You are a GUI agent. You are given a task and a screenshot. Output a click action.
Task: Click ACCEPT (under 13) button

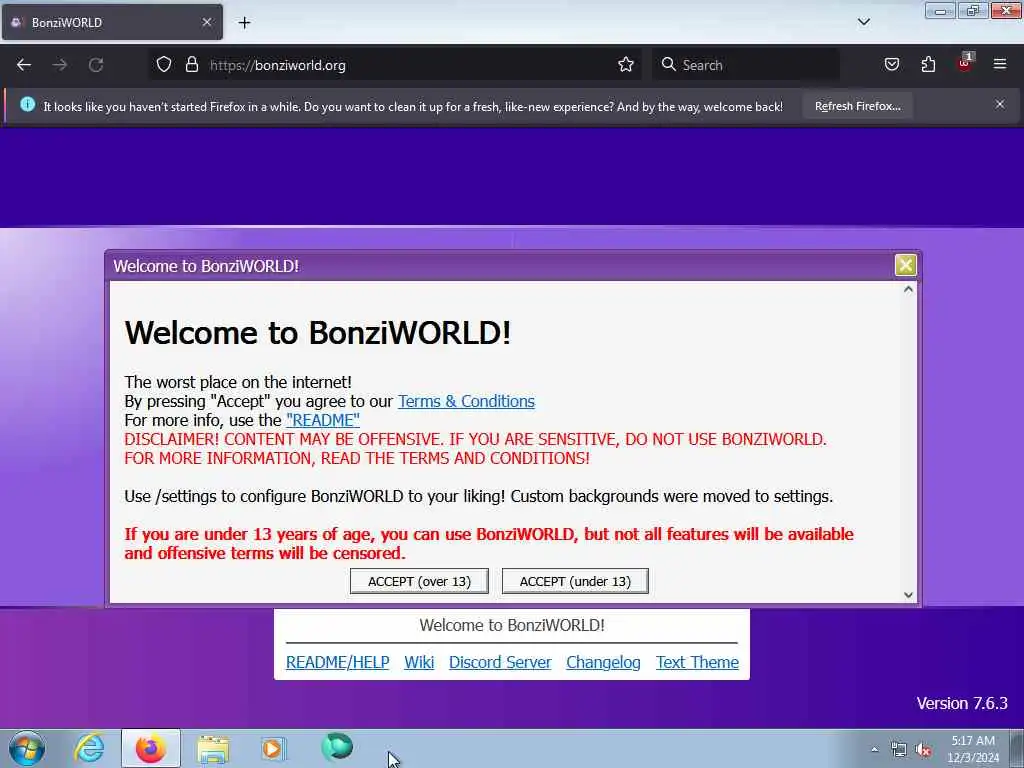pyautogui.click(x=575, y=581)
